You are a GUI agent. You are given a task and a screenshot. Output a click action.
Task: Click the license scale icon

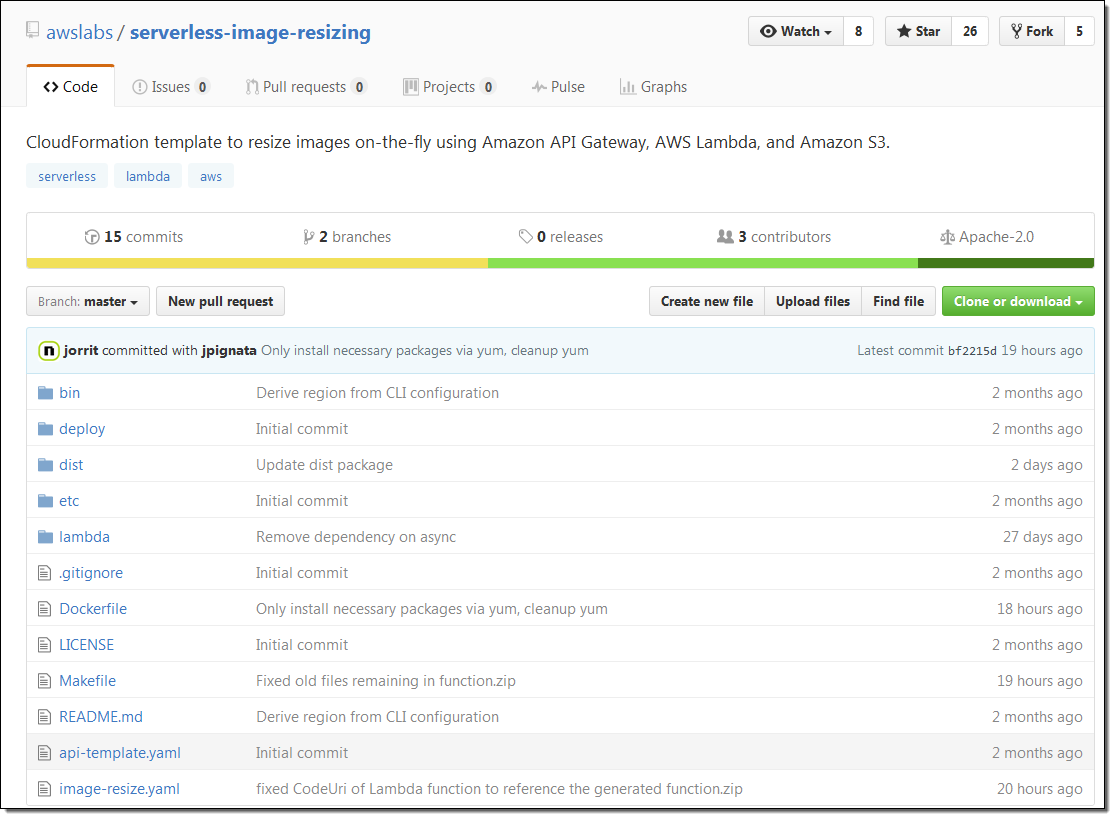coord(947,237)
